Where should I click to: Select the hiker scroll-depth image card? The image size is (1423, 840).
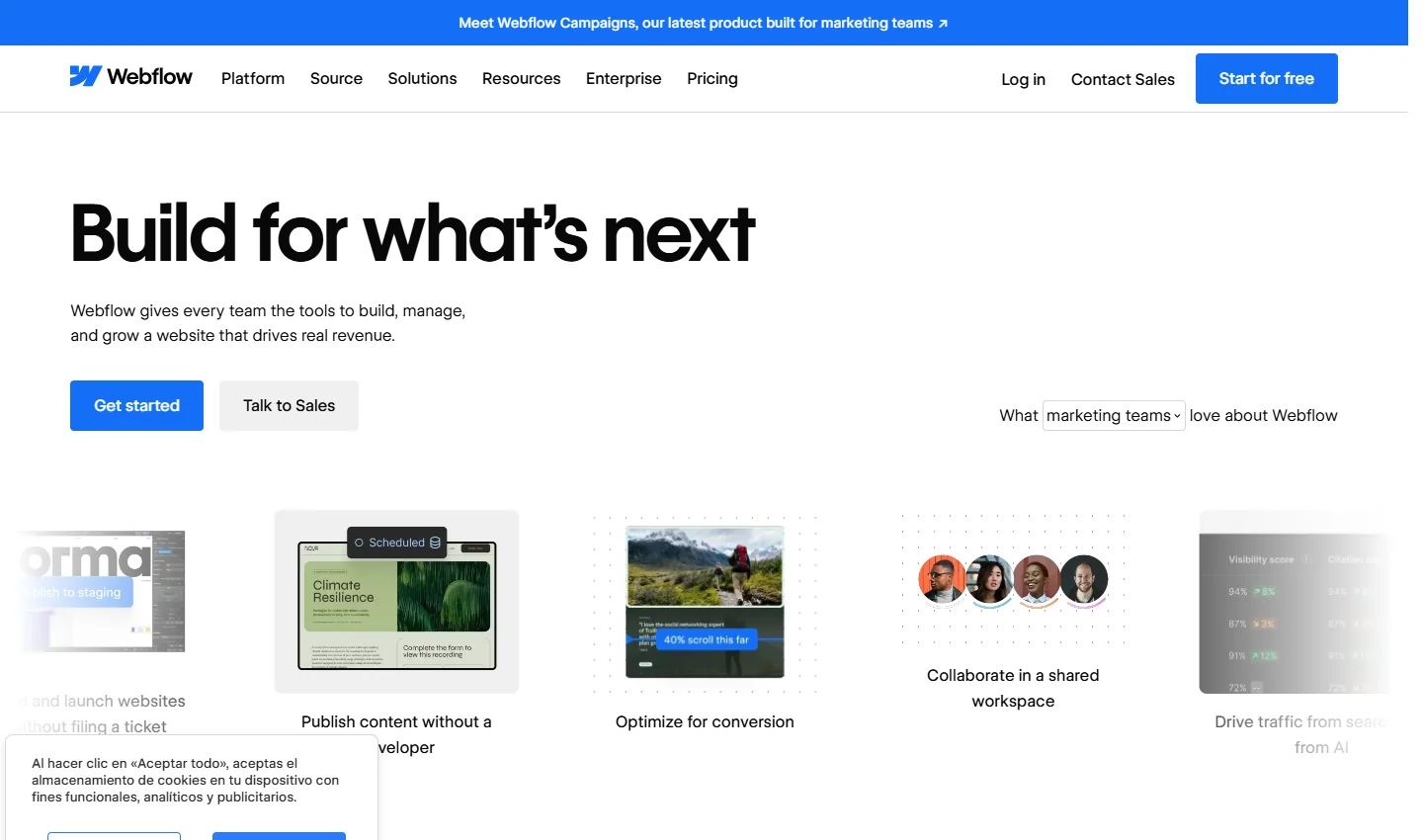[705, 601]
